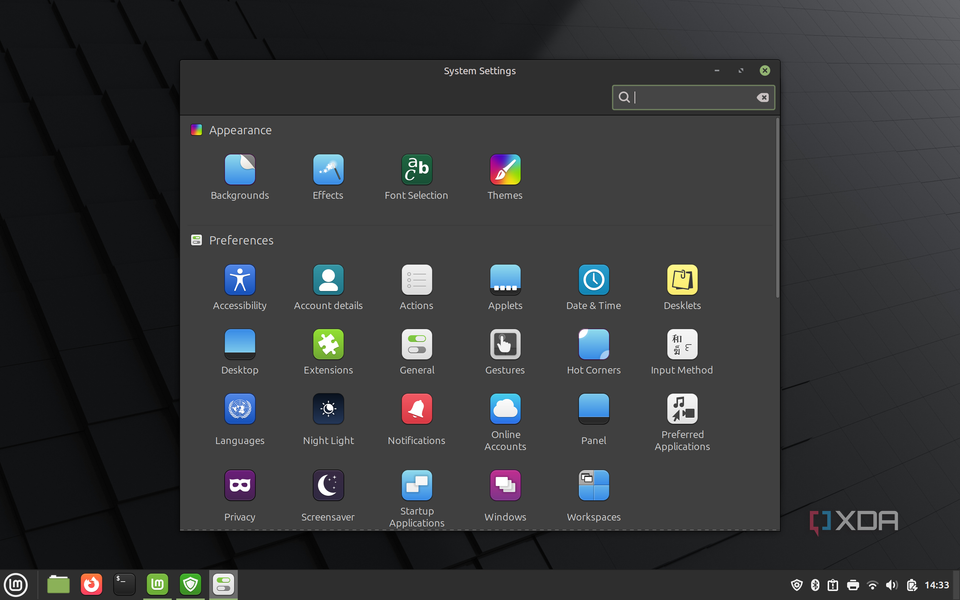Open the green shield app in taskbar
The width and height of the screenshot is (960, 600).
[190, 585]
